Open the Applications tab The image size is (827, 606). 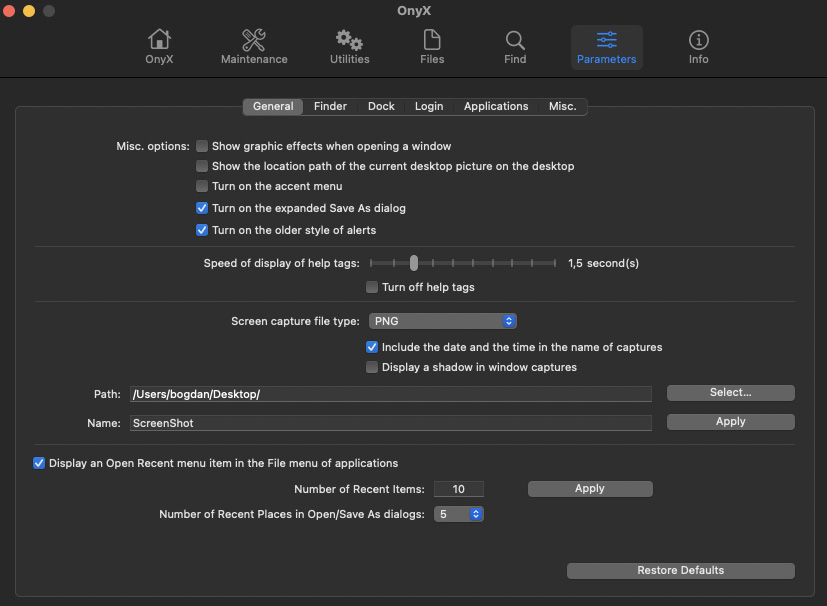click(496, 106)
